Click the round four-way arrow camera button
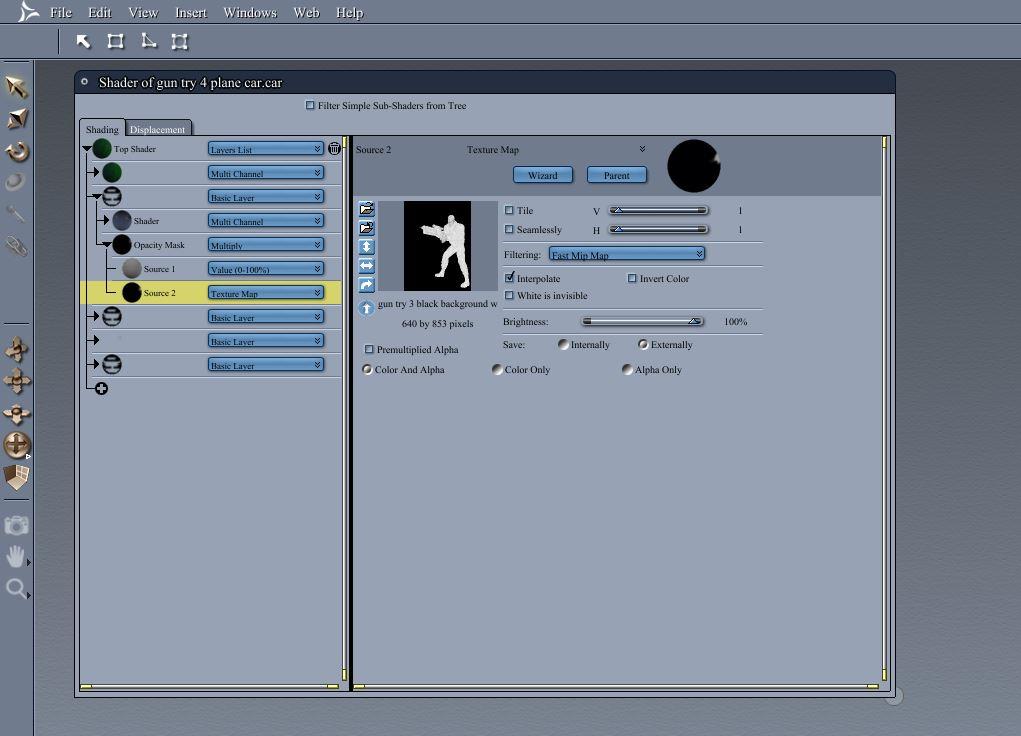The image size is (1021, 736). pos(17,446)
